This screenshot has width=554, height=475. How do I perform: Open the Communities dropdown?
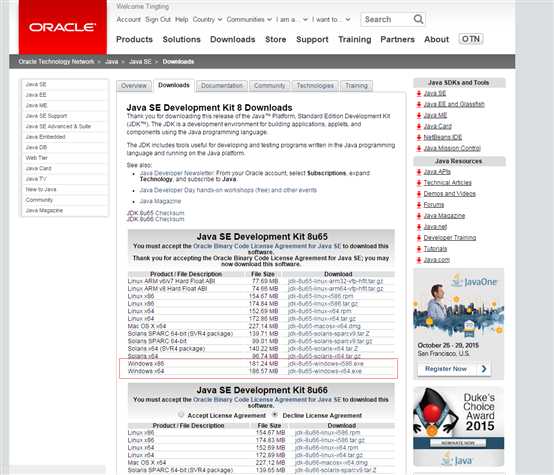(249, 19)
